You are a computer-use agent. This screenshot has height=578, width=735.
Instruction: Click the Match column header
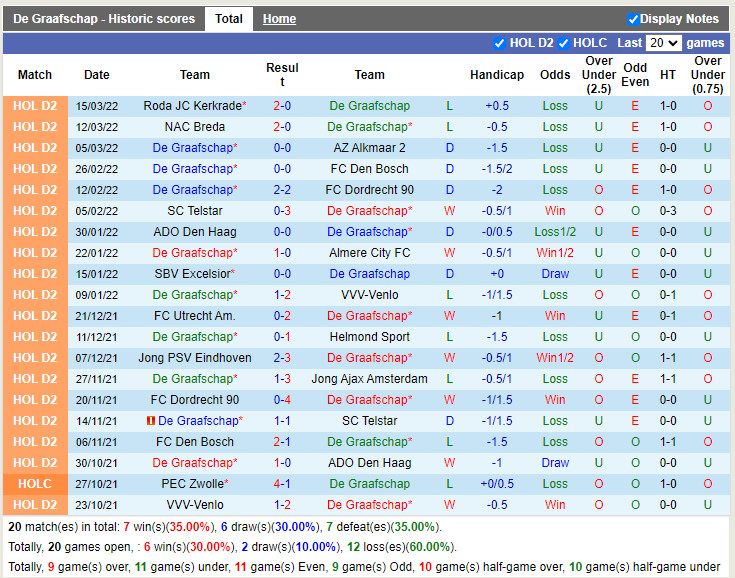coord(35,75)
